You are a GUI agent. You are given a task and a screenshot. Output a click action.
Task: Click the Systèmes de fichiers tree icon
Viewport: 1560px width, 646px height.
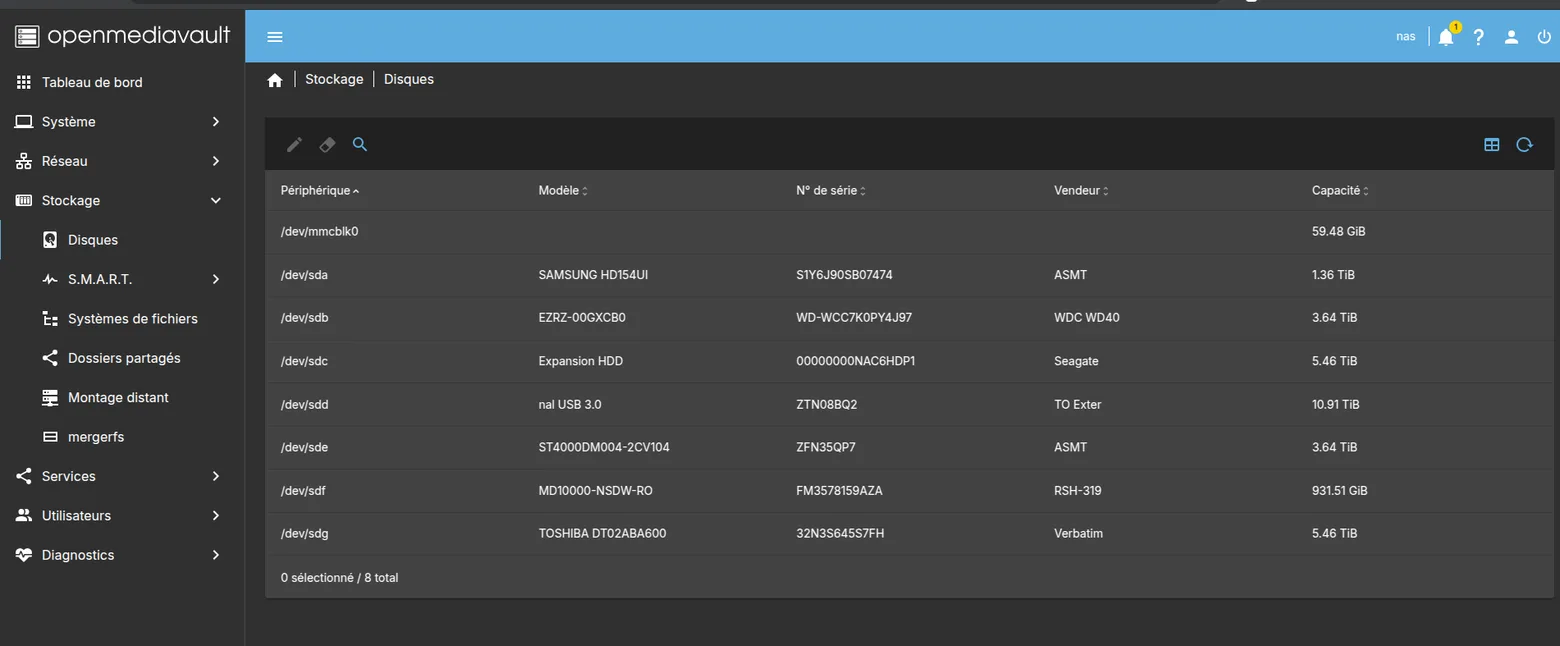(50, 319)
